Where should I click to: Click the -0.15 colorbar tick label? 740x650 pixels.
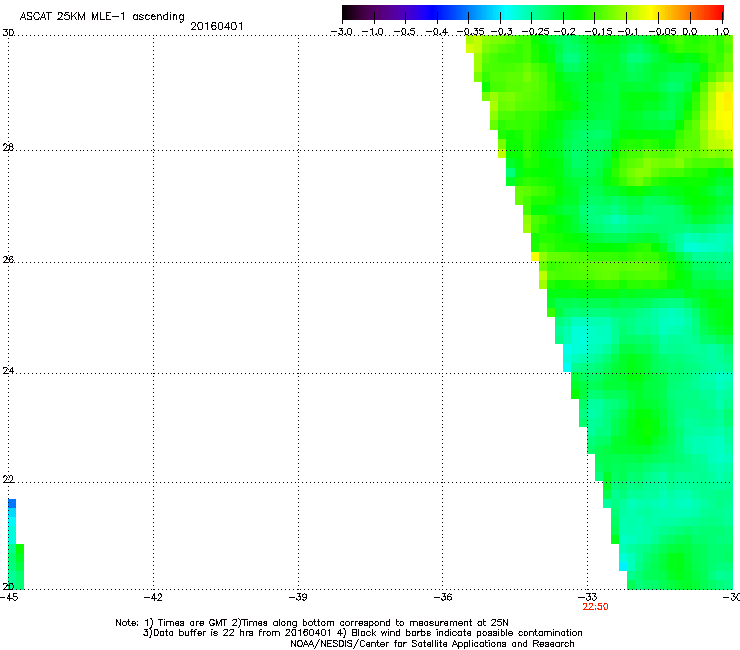pyautogui.click(x=598, y=32)
